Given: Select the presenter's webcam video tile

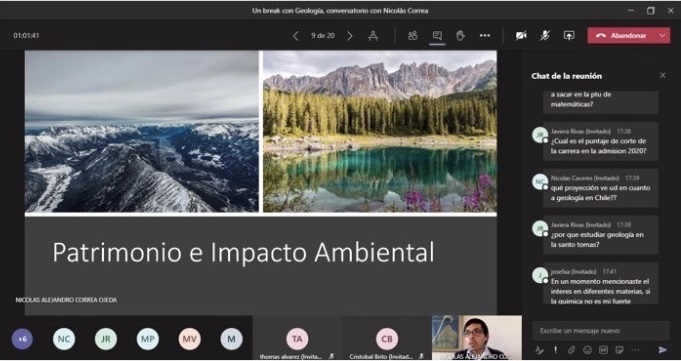Looking at the screenshot, I should (x=477, y=338).
